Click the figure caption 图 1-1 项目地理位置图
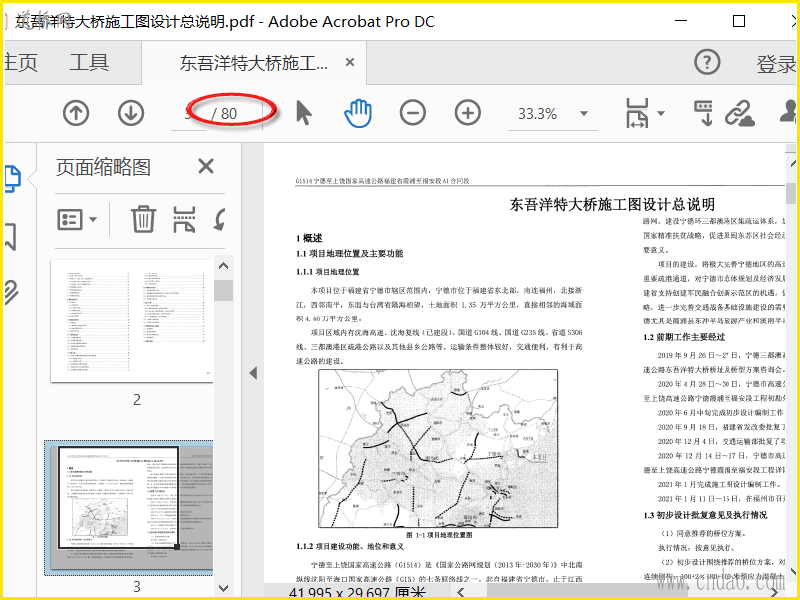Image resolution: width=800 pixels, height=600 pixels. pyautogui.click(x=439, y=535)
